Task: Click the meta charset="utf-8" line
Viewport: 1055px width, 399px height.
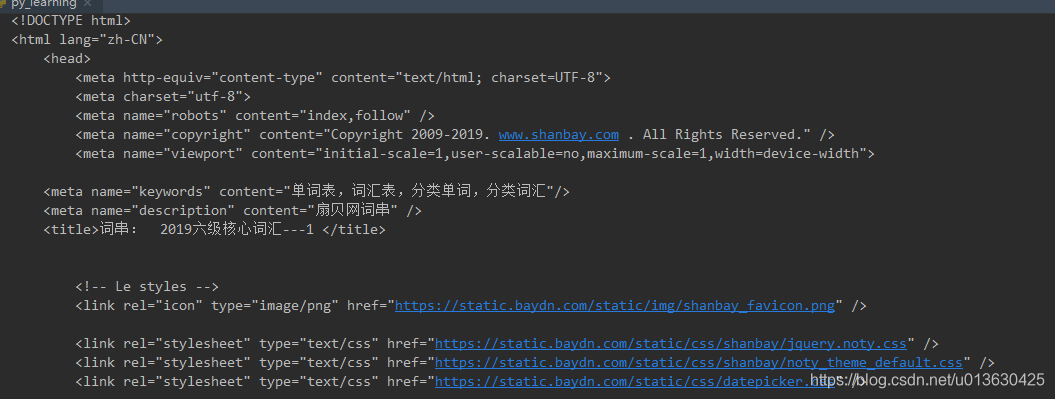Action: click(x=163, y=96)
